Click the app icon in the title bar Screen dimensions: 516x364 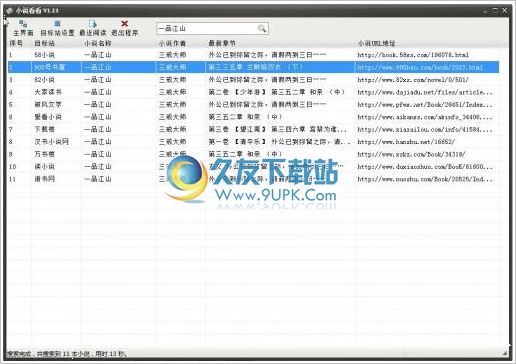pyautogui.click(x=9, y=11)
